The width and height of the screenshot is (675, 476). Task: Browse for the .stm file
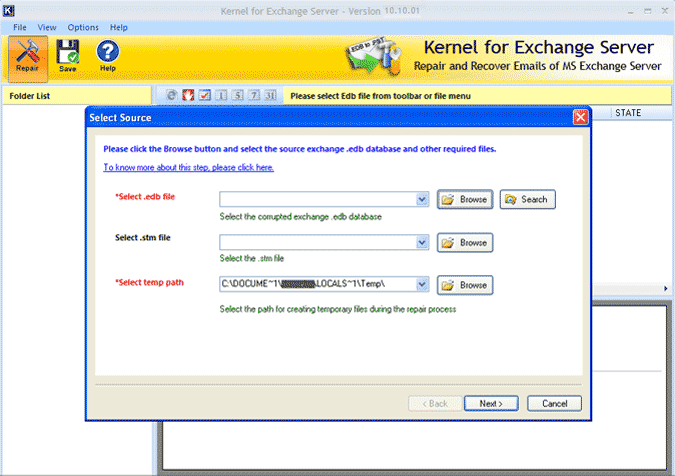coord(465,242)
